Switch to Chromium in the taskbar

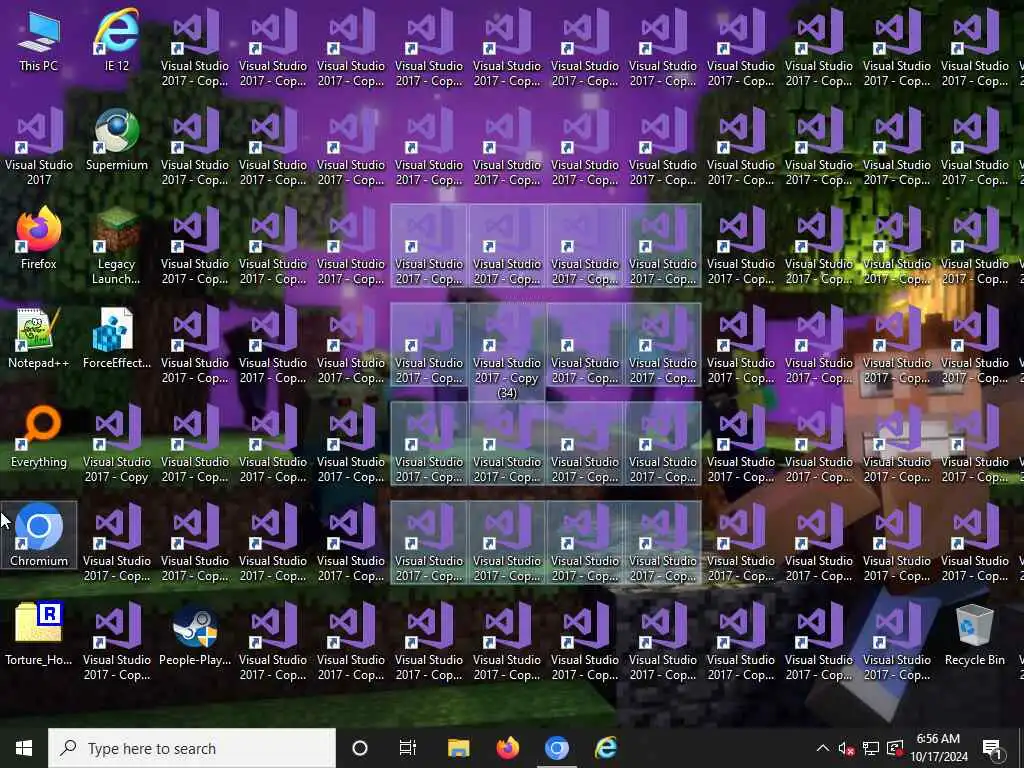tap(556, 748)
